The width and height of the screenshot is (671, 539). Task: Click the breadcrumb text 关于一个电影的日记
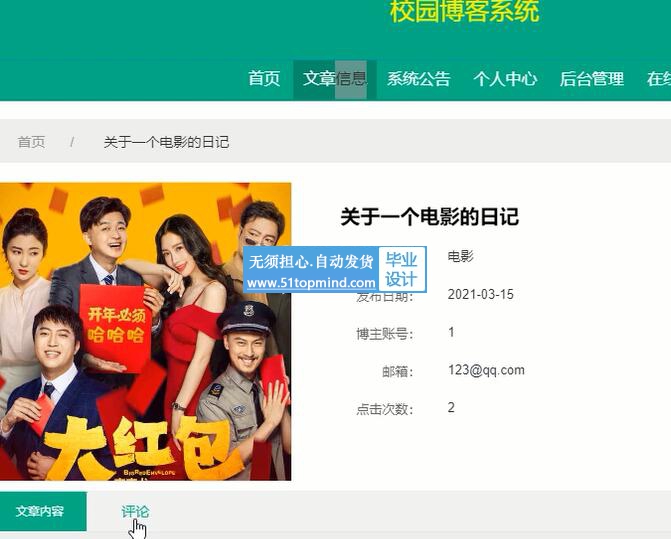(x=166, y=142)
